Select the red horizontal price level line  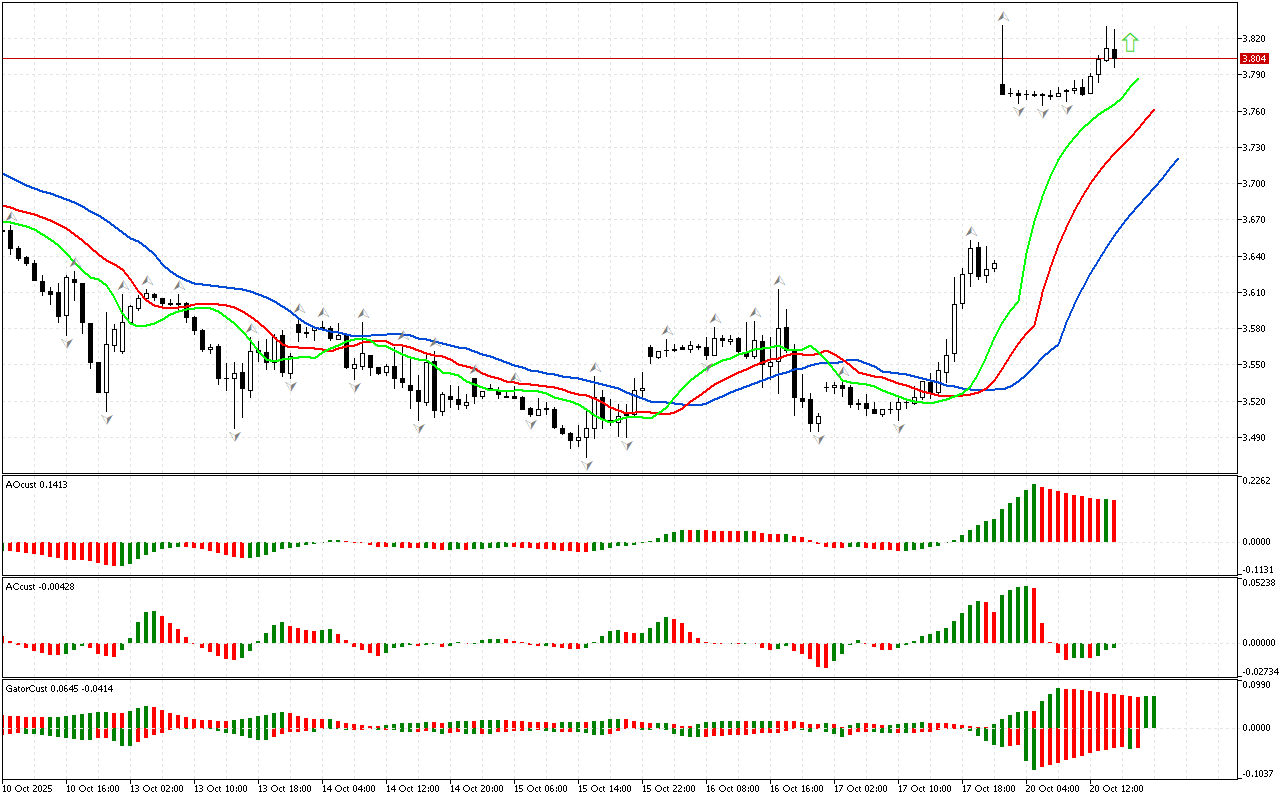[600, 59]
